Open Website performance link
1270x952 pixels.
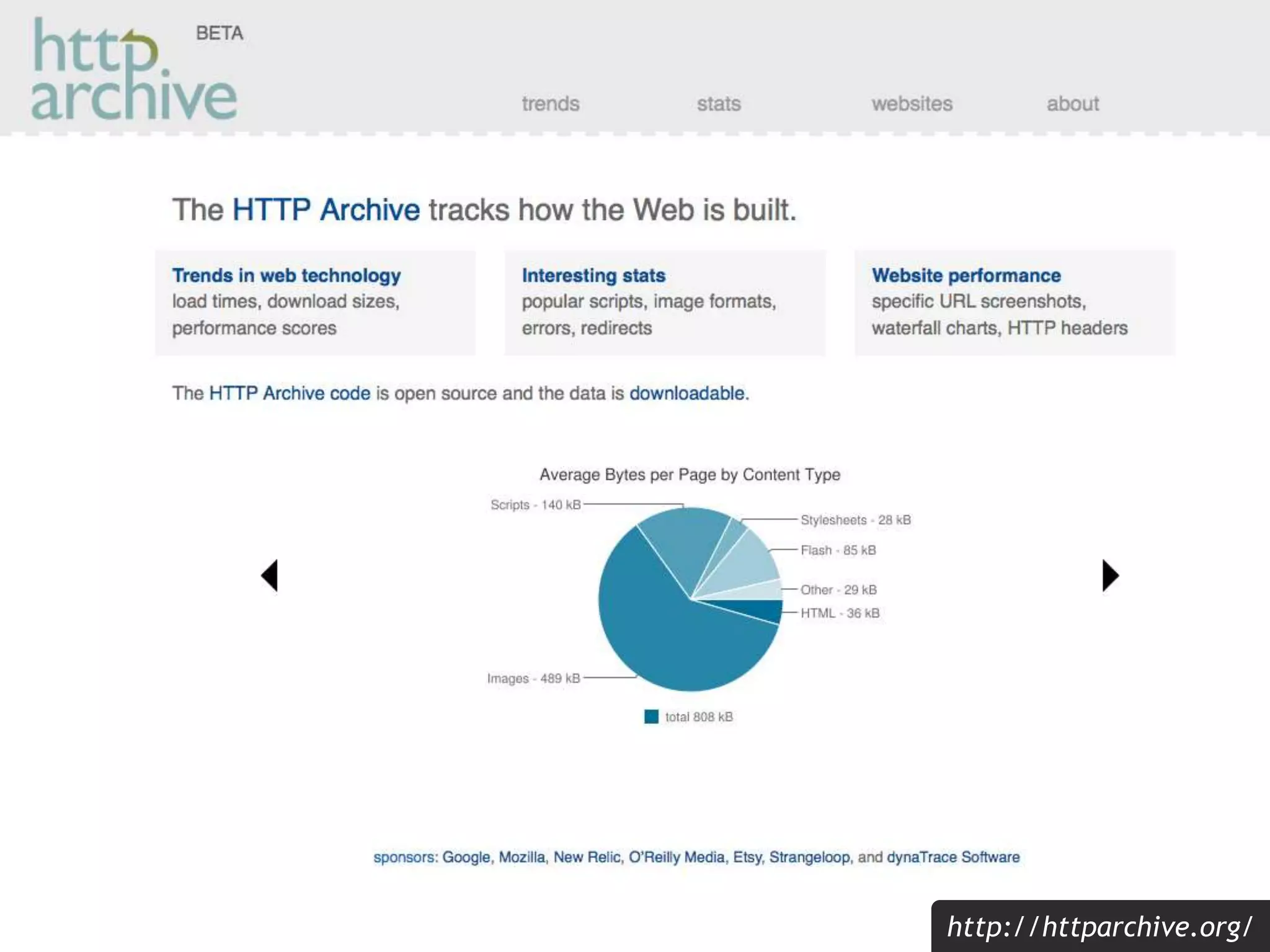966,275
